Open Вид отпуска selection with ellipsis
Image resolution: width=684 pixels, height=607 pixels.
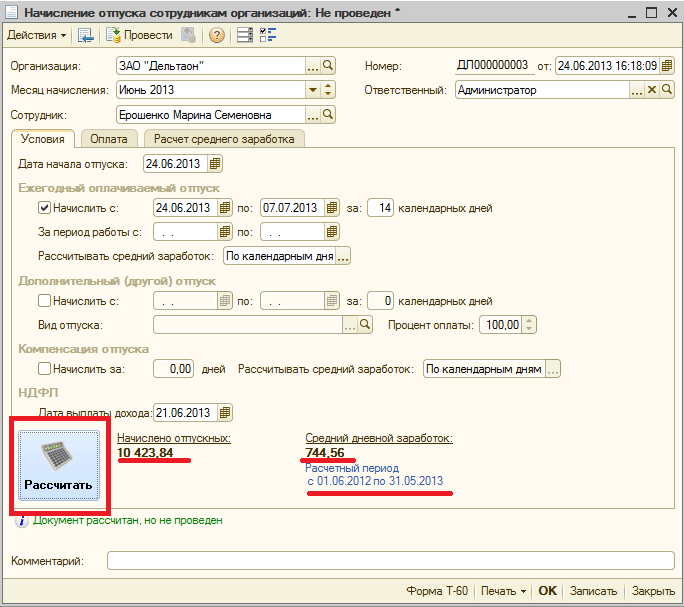coord(350,325)
